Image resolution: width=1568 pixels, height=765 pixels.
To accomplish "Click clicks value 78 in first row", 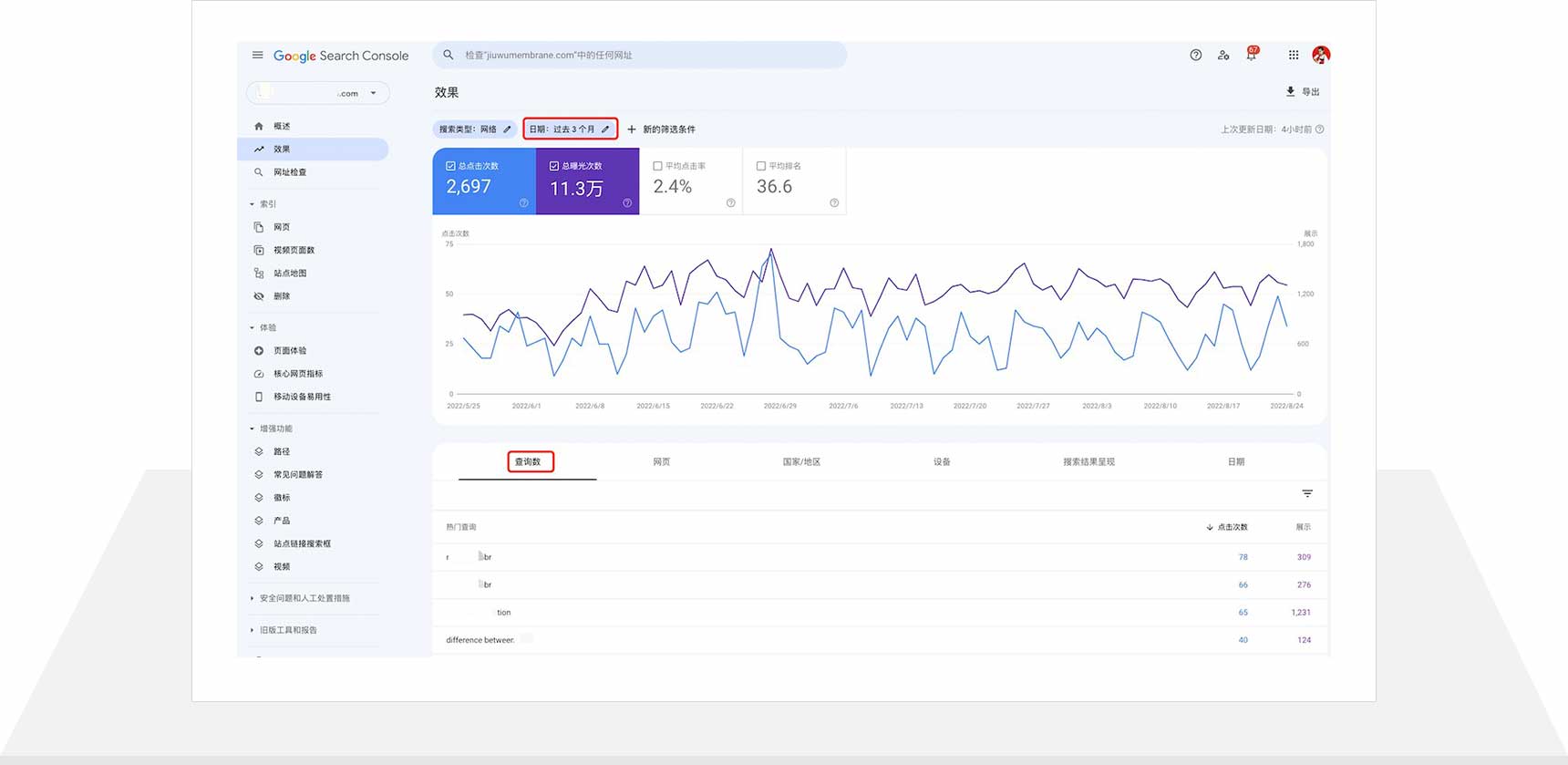I will click(x=1243, y=557).
